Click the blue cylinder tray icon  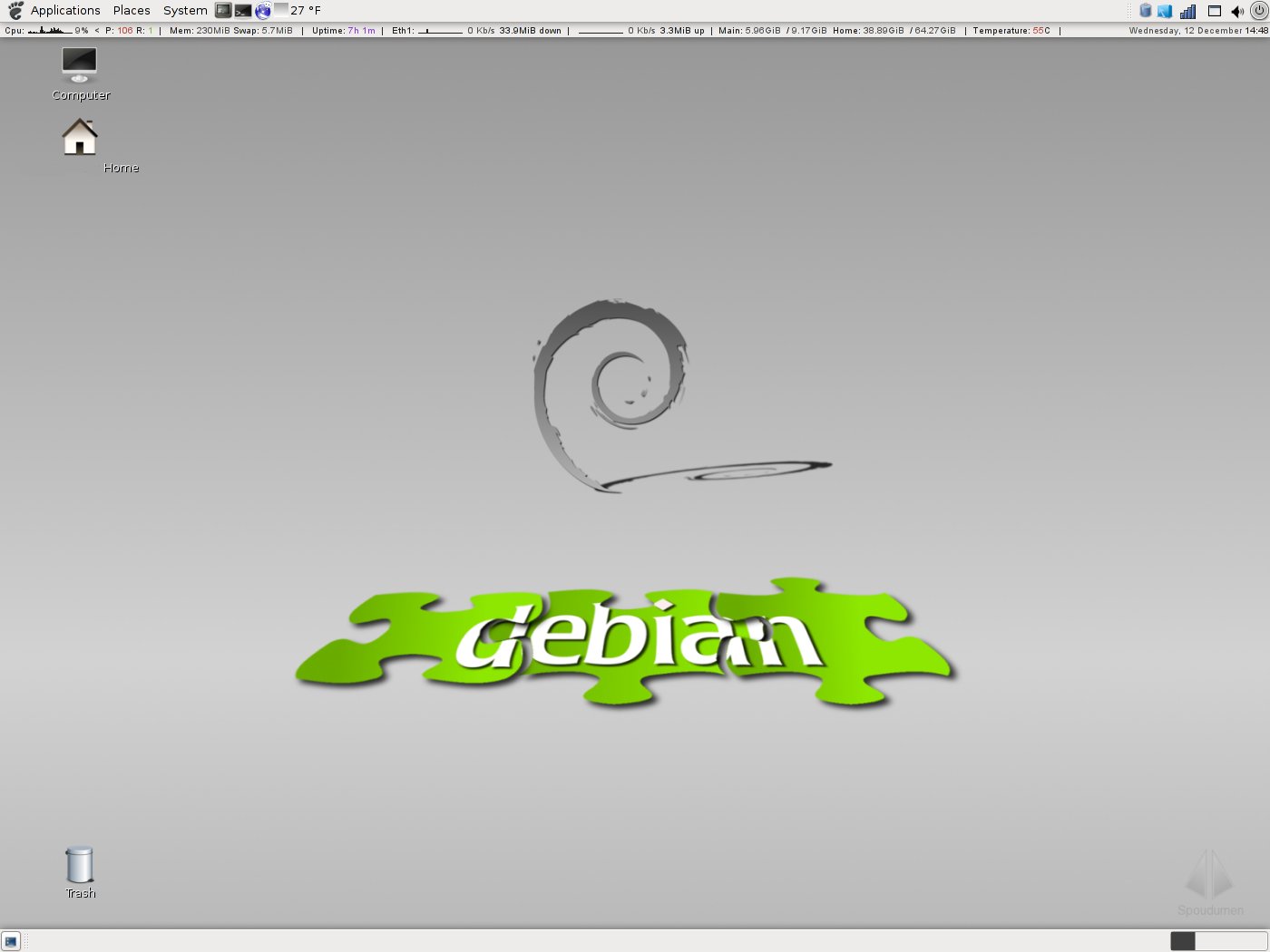coord(1145,11)
